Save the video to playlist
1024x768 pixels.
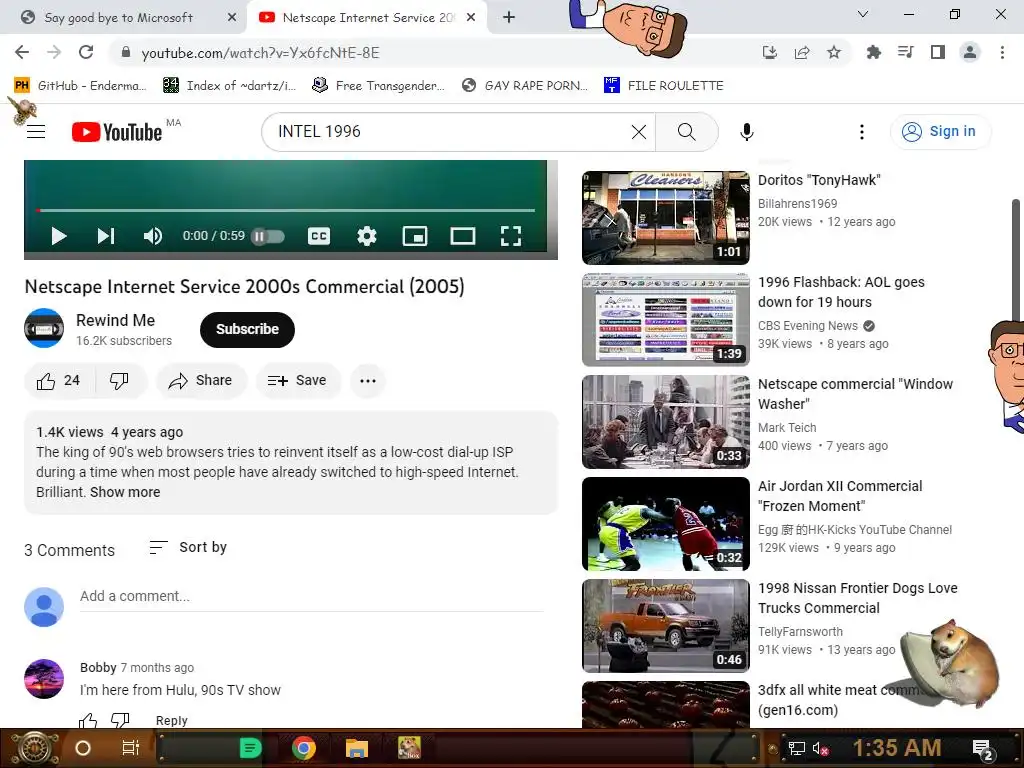[x=297, y=381]
